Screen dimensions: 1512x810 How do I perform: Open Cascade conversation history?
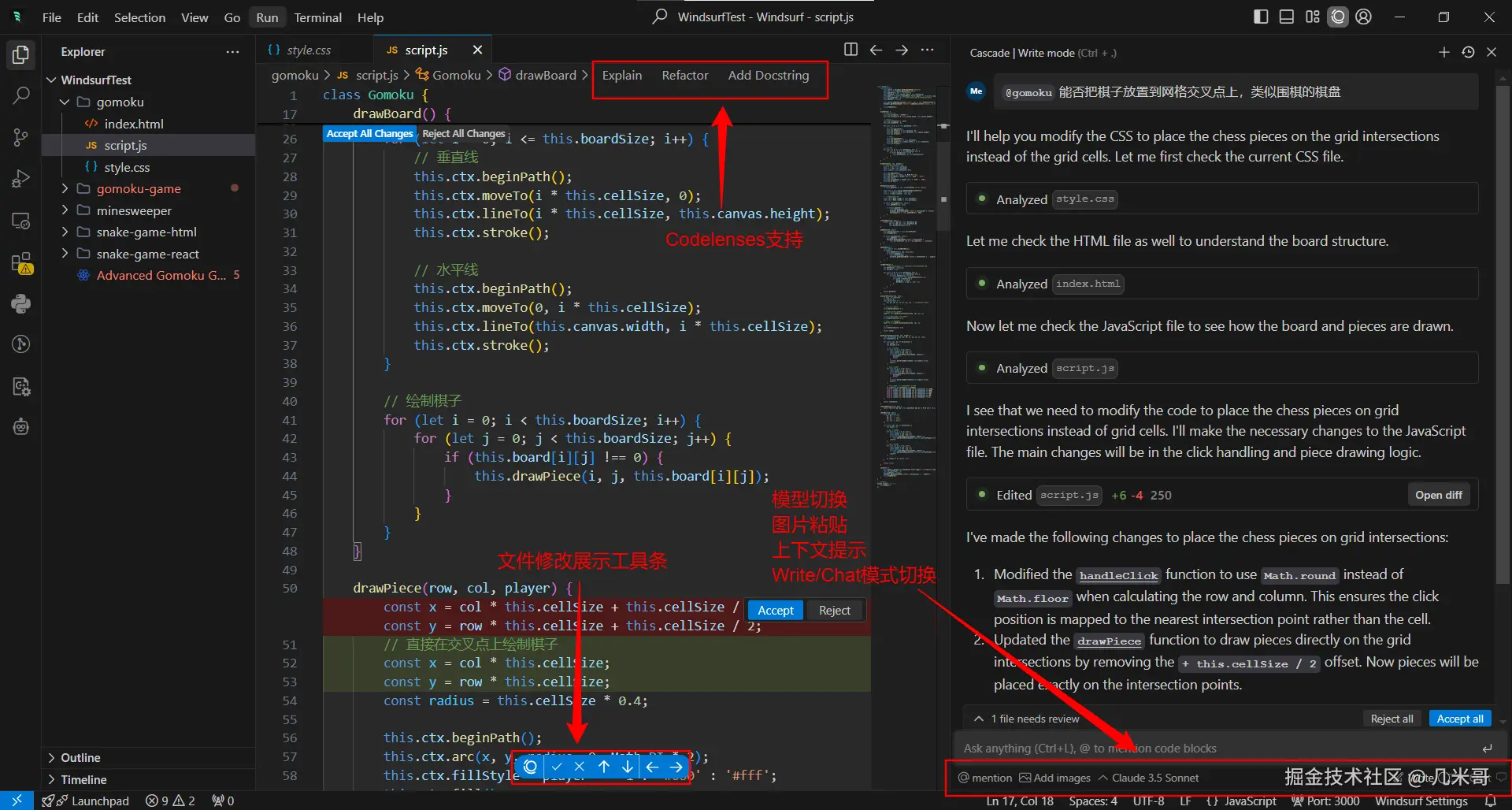1468,52
